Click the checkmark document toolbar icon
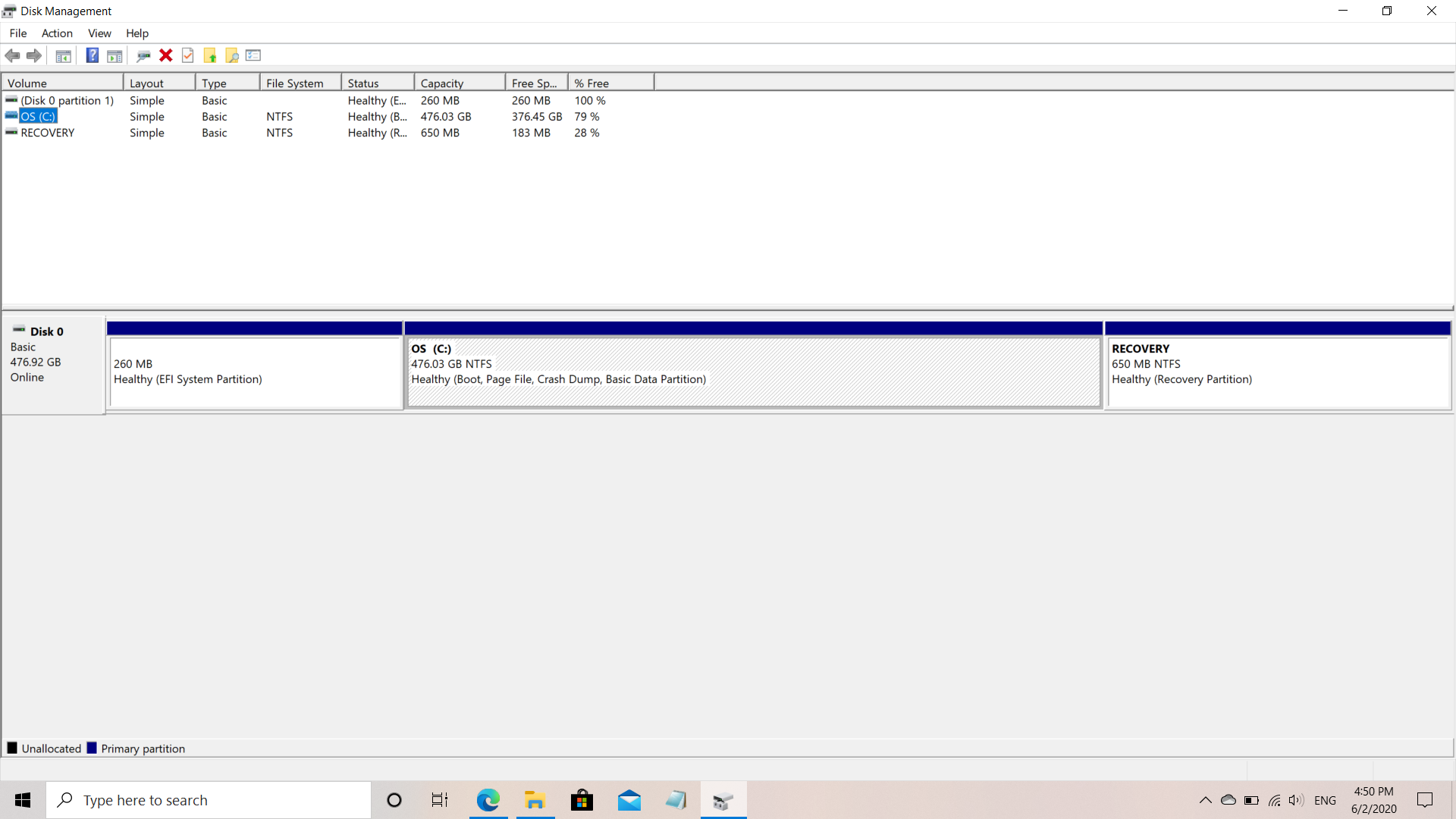Screen dimensions: 1456x819 point(187,55)
